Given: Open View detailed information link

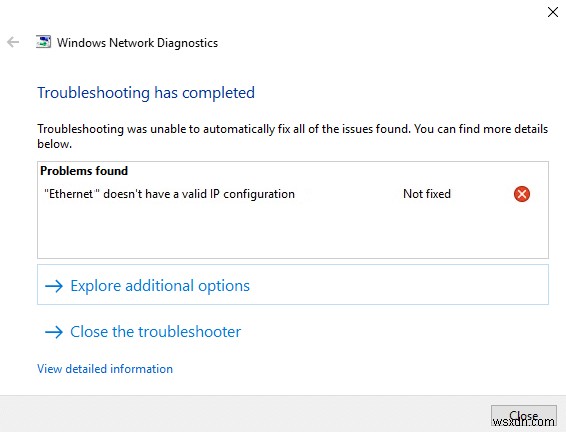Looking at the screenshot, I should (x=105, y=369).
